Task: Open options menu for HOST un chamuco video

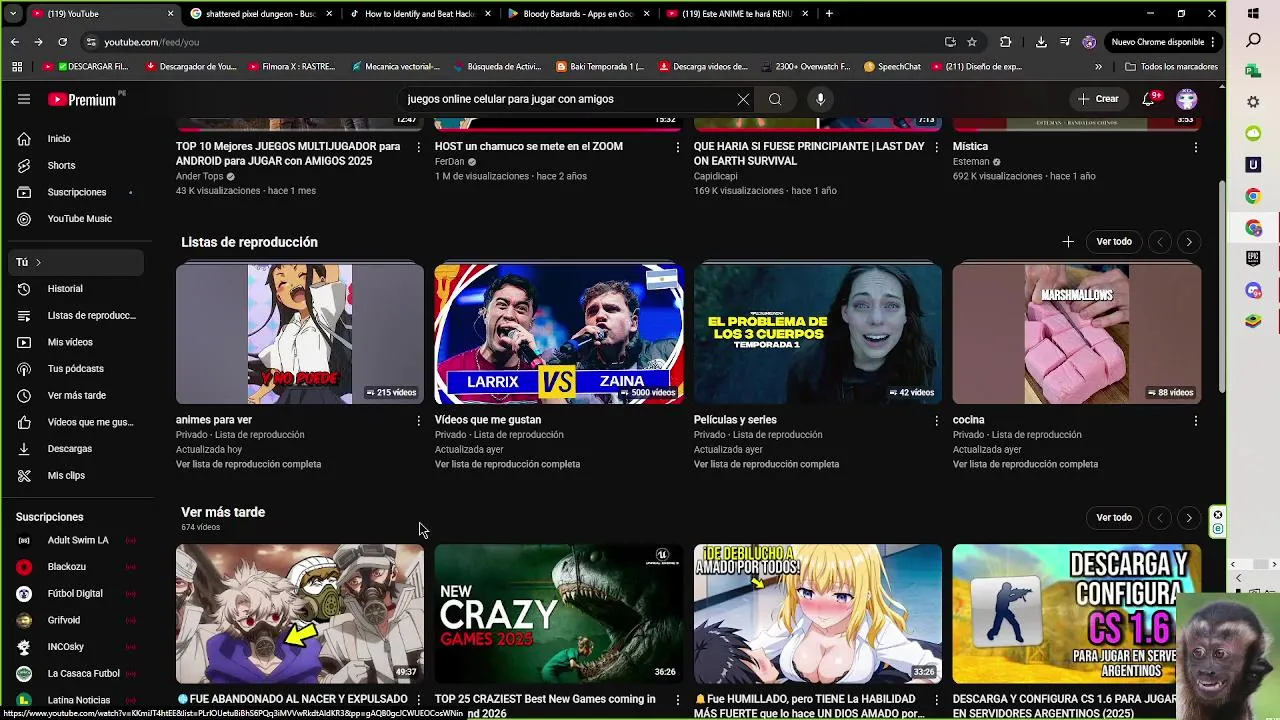Action: [678, 147]
